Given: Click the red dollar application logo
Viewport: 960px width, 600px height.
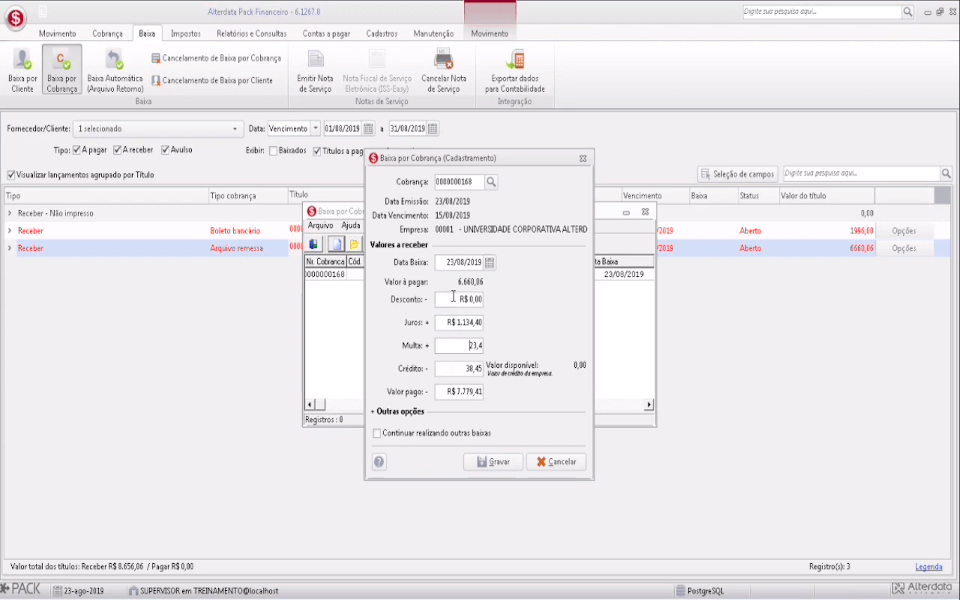Looking at the screenshot, I should tap(15, 18).
